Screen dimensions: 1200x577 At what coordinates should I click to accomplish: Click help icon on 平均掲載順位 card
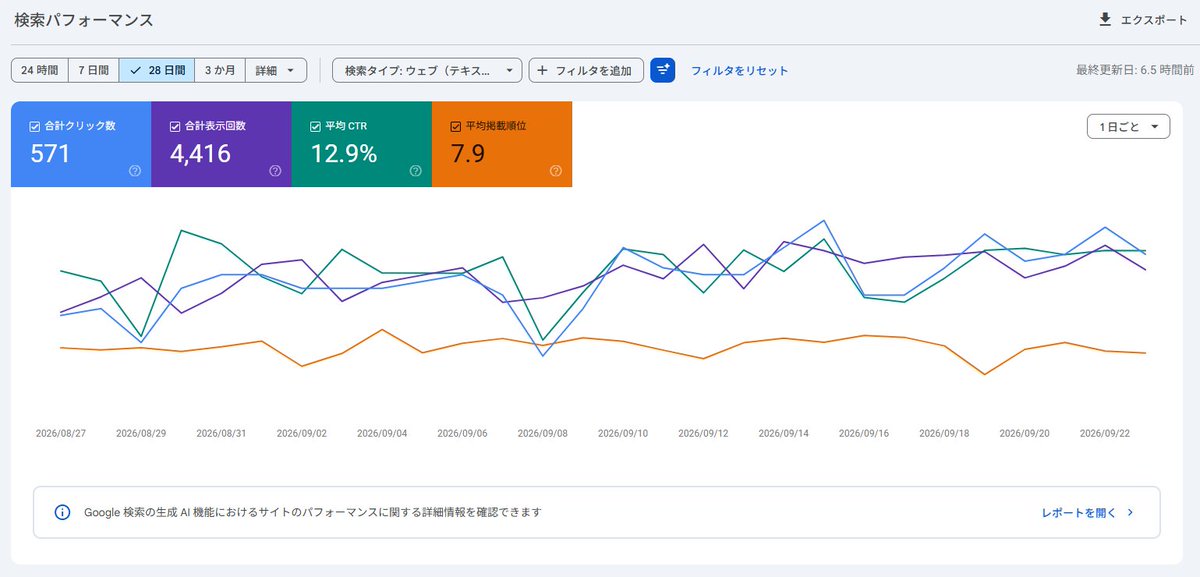pos(556,171)
